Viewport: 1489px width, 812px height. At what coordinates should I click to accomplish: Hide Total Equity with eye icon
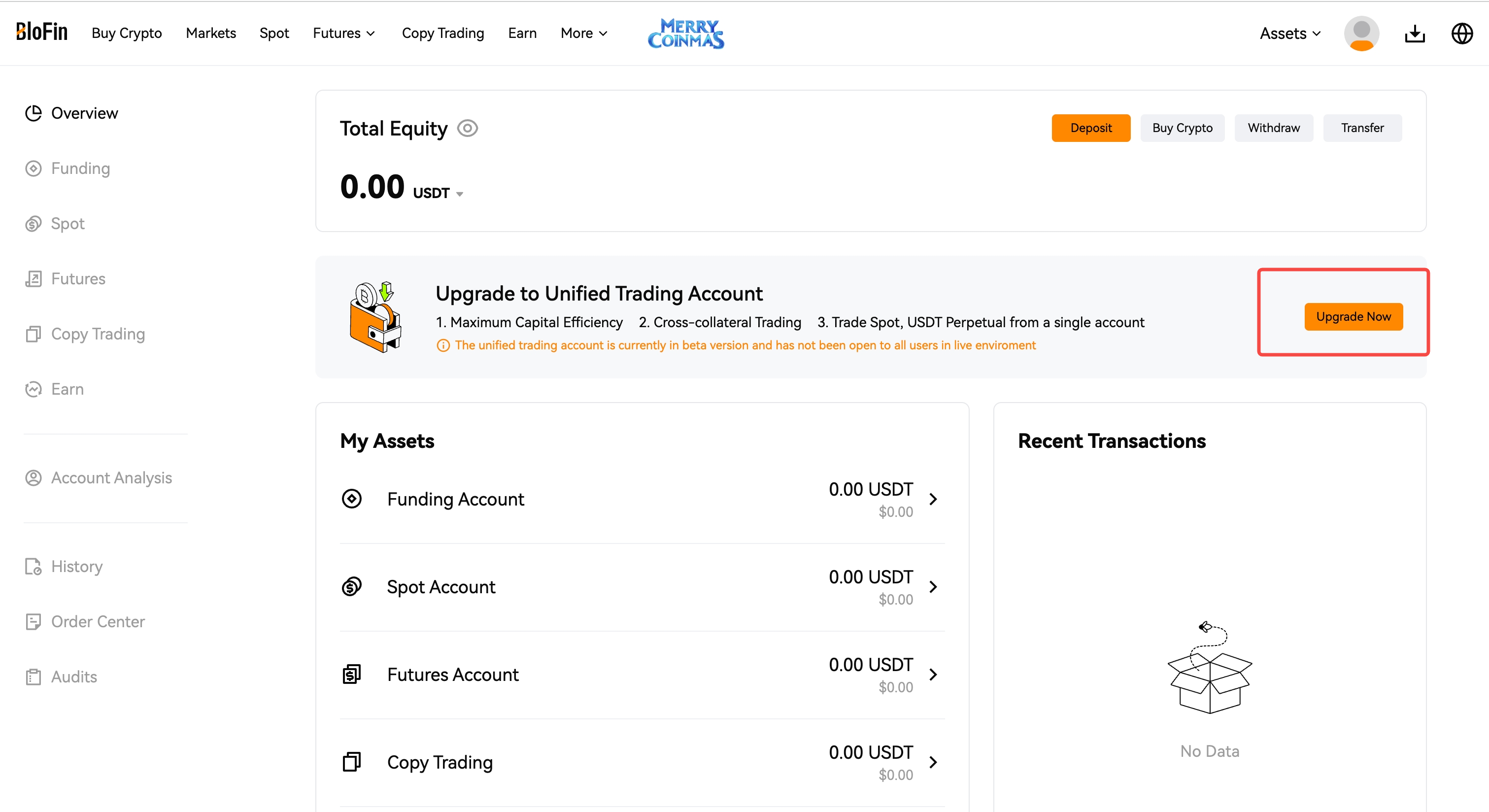coord(467,128)
